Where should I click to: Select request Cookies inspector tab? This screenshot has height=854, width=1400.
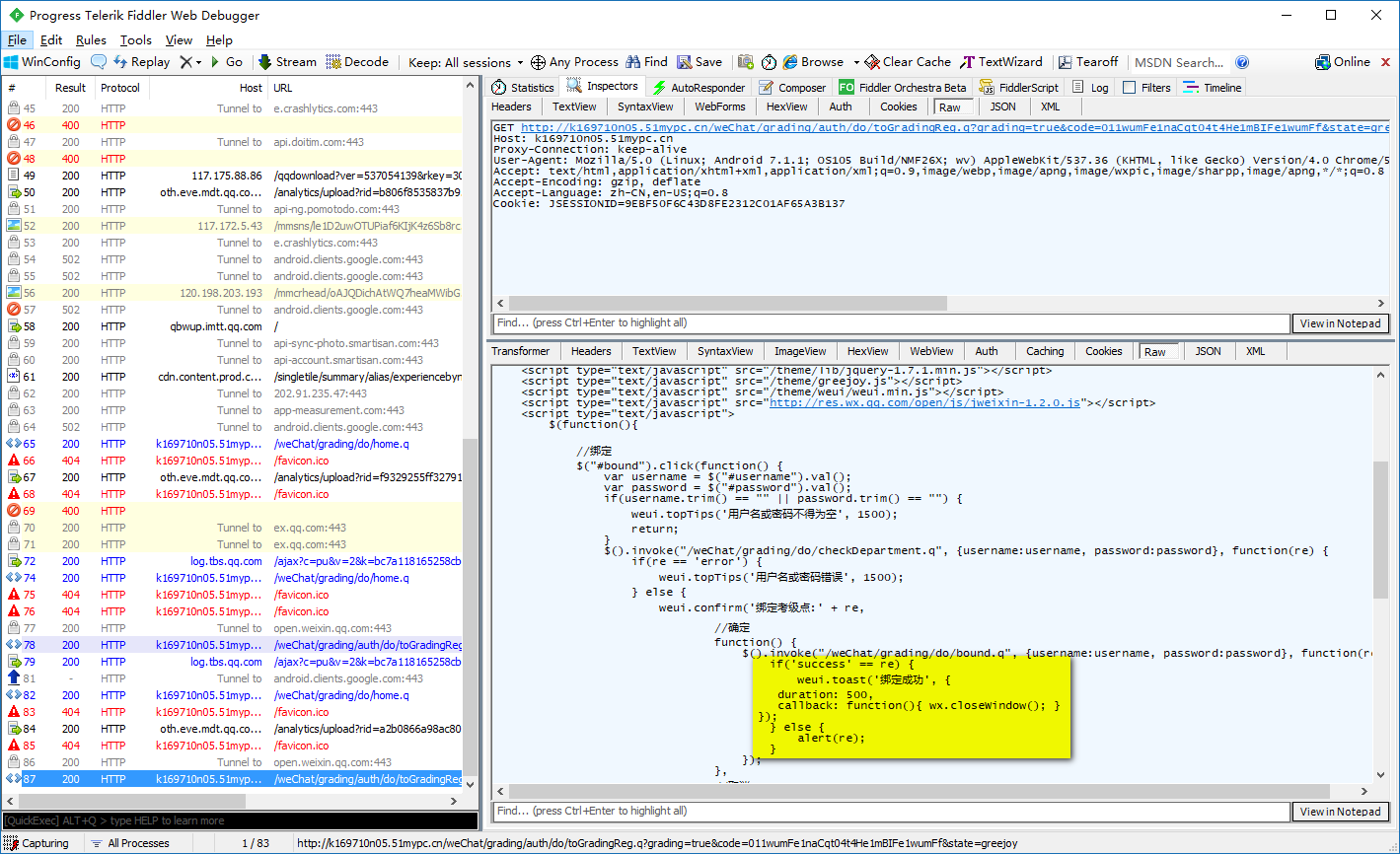click(x=898, y=107)
